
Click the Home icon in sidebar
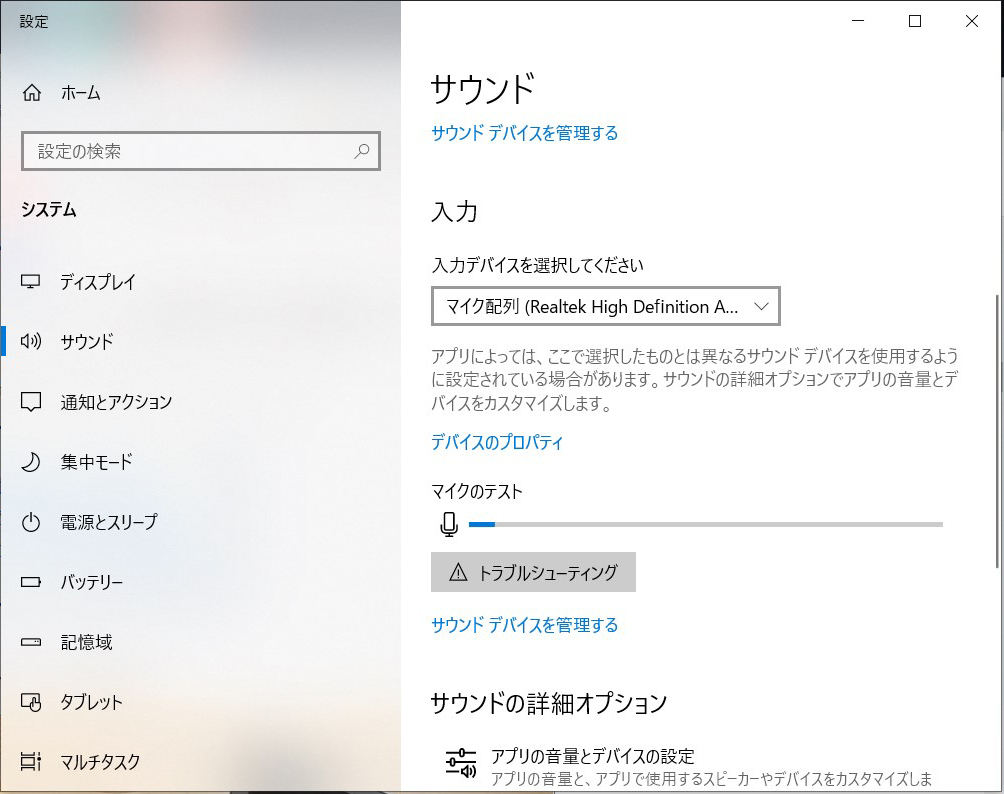click(x=32, y=93)
